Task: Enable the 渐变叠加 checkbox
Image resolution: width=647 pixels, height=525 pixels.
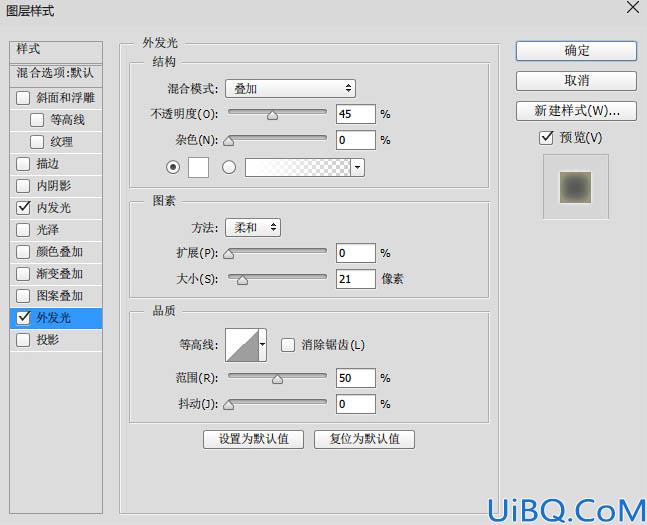Action: pos(23,274)
